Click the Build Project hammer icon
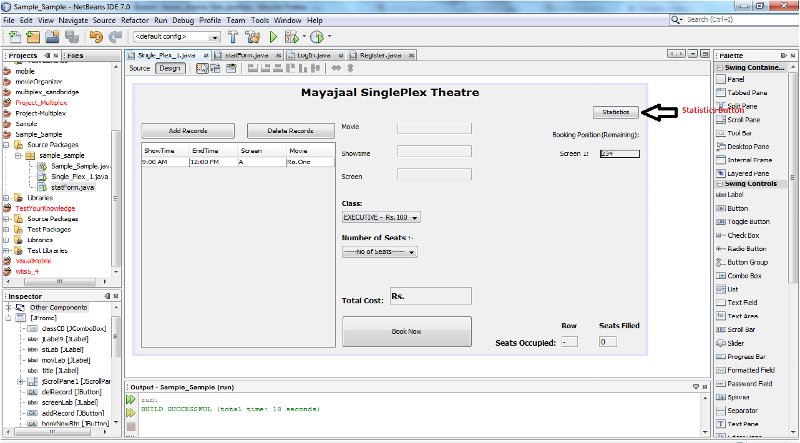Image resolution: width=800 pixels, height=443 pixels. 233,37
